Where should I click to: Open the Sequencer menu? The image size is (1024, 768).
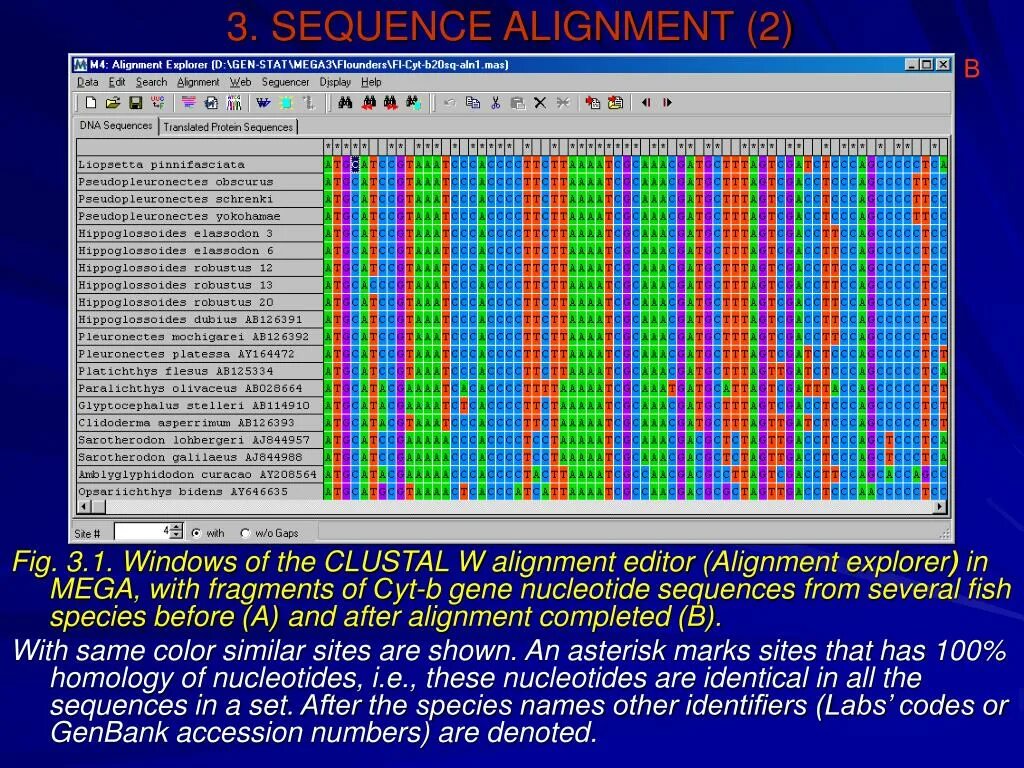[285, 82]
